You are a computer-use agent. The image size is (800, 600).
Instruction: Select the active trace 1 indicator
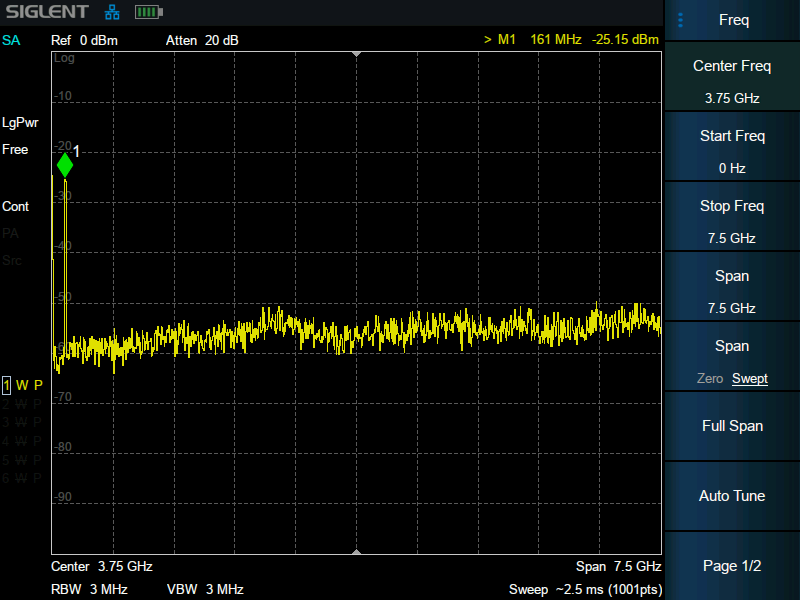point(8,385)
